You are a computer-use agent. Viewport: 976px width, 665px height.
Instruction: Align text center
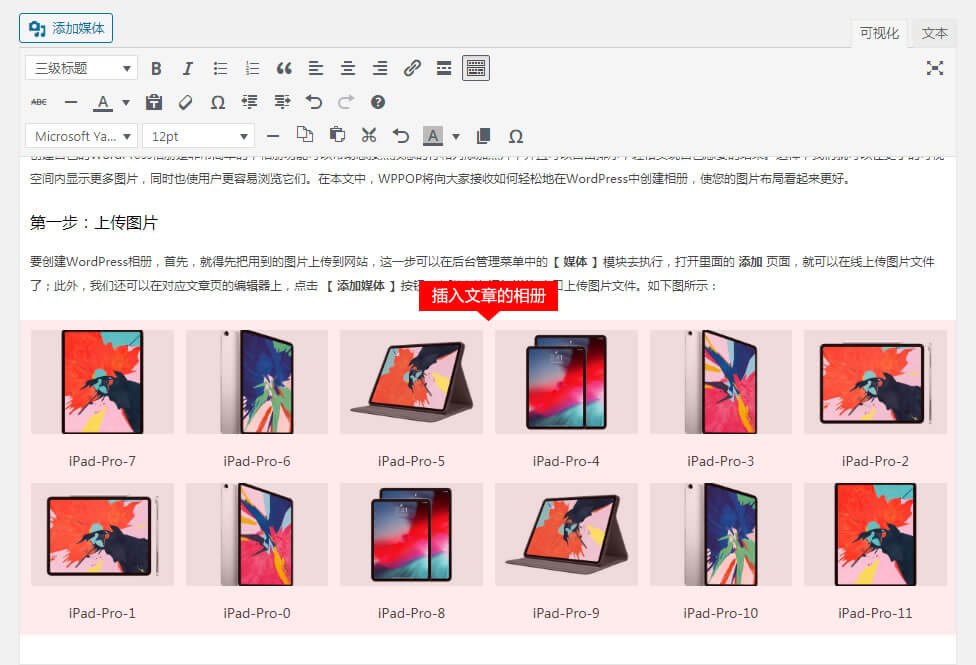click(348, 68)
